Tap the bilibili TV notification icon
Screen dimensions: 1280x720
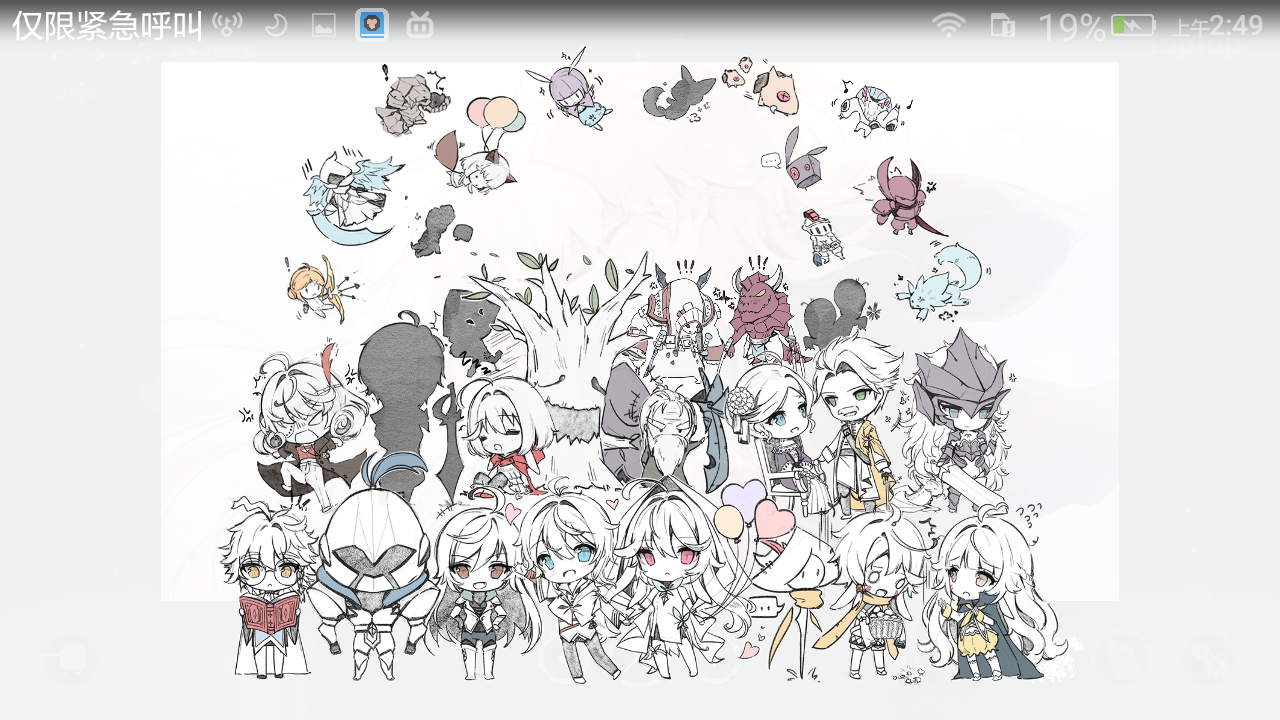coord(420,25)
